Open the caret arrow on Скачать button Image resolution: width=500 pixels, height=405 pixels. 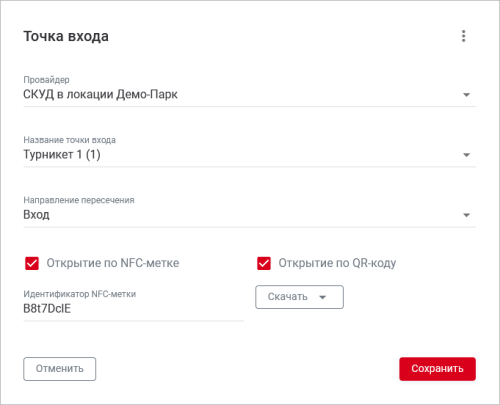[323, 297]
